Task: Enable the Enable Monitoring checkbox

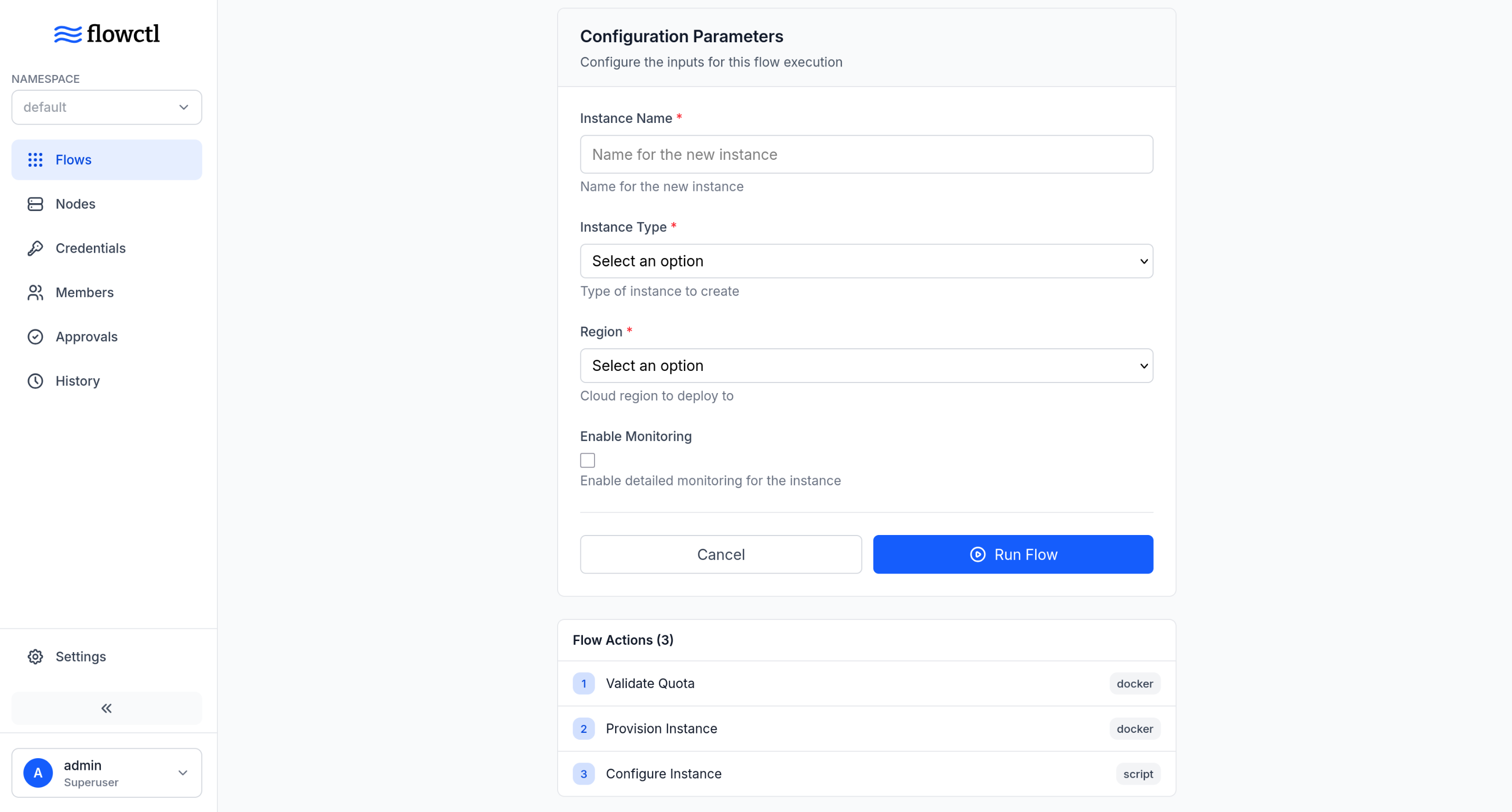Action: (587, 460)
